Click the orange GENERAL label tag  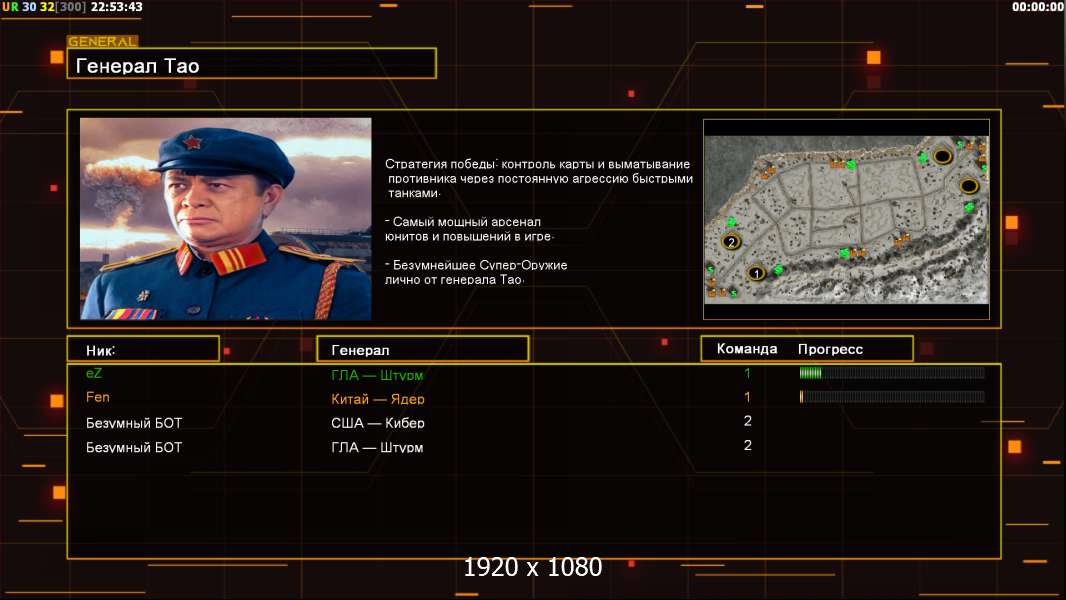pos(102,41)
